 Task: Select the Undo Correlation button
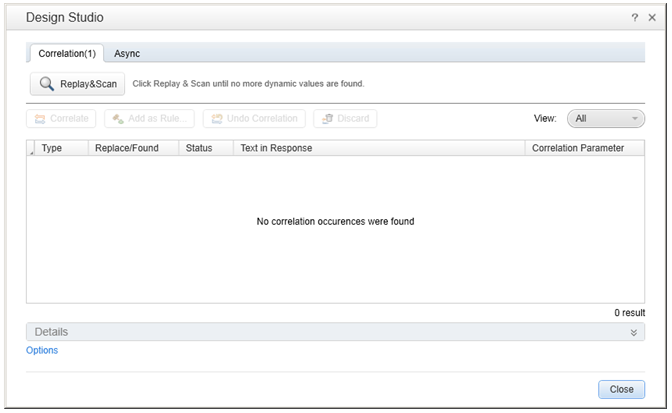pos(253,119)
